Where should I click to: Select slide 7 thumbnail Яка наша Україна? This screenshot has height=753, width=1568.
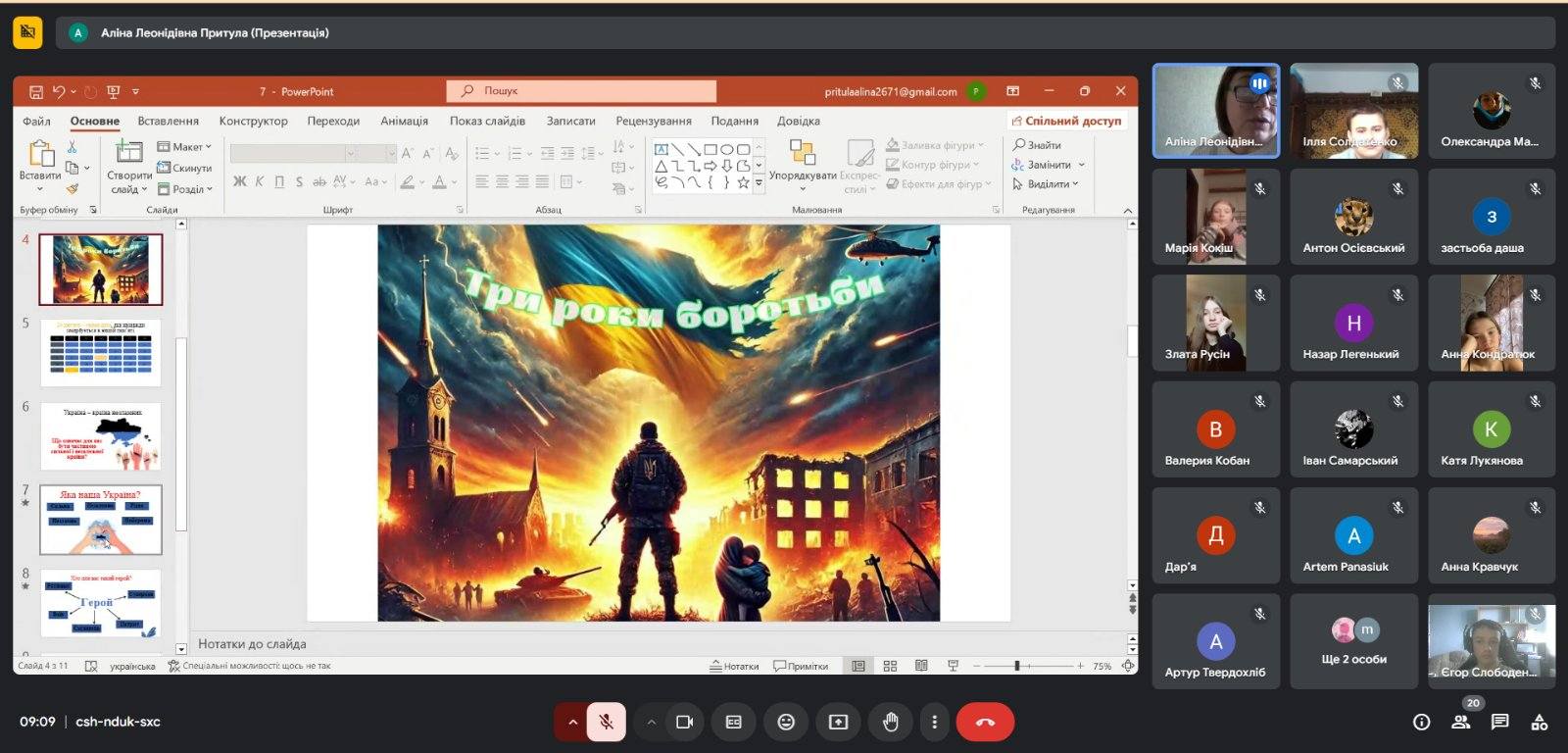point(101,520)
